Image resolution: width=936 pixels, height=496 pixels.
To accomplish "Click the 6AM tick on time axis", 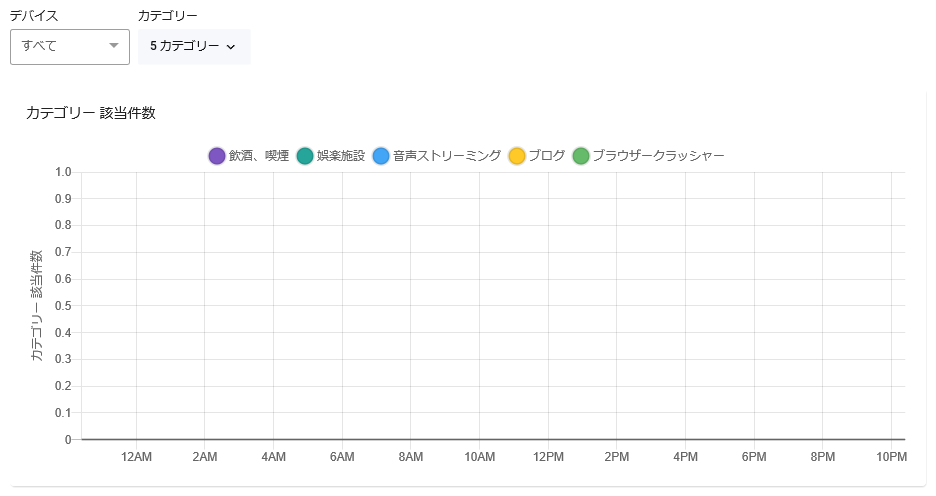I will [x=342, y=457].
